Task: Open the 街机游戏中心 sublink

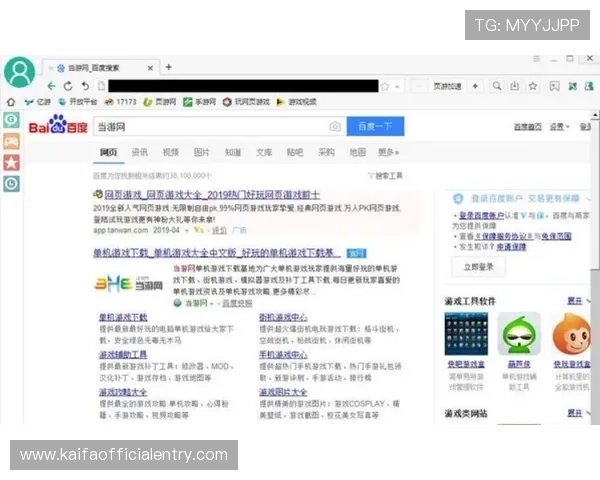Action: point(283,317)
